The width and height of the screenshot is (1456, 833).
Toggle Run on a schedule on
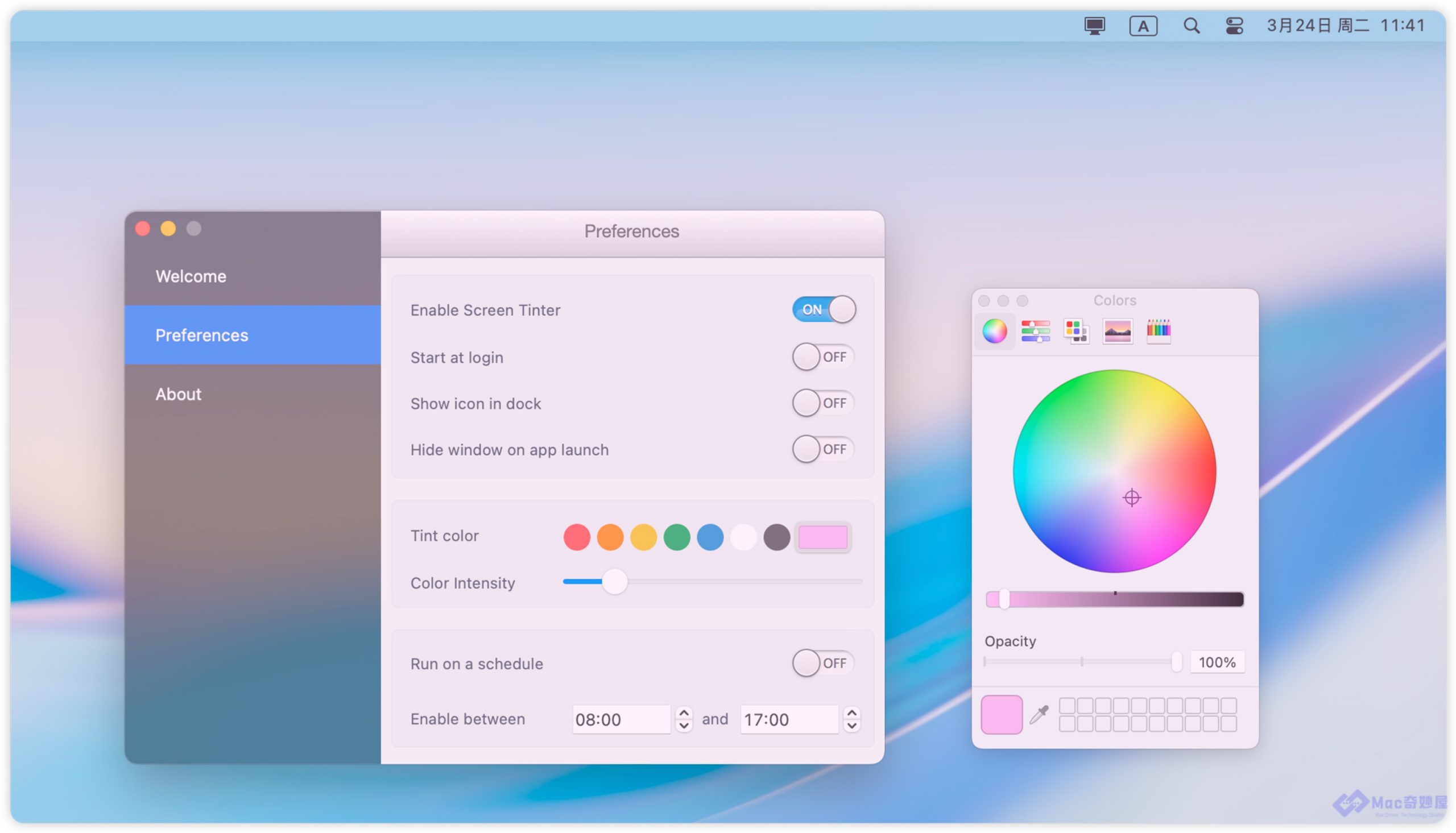[823, 663]
